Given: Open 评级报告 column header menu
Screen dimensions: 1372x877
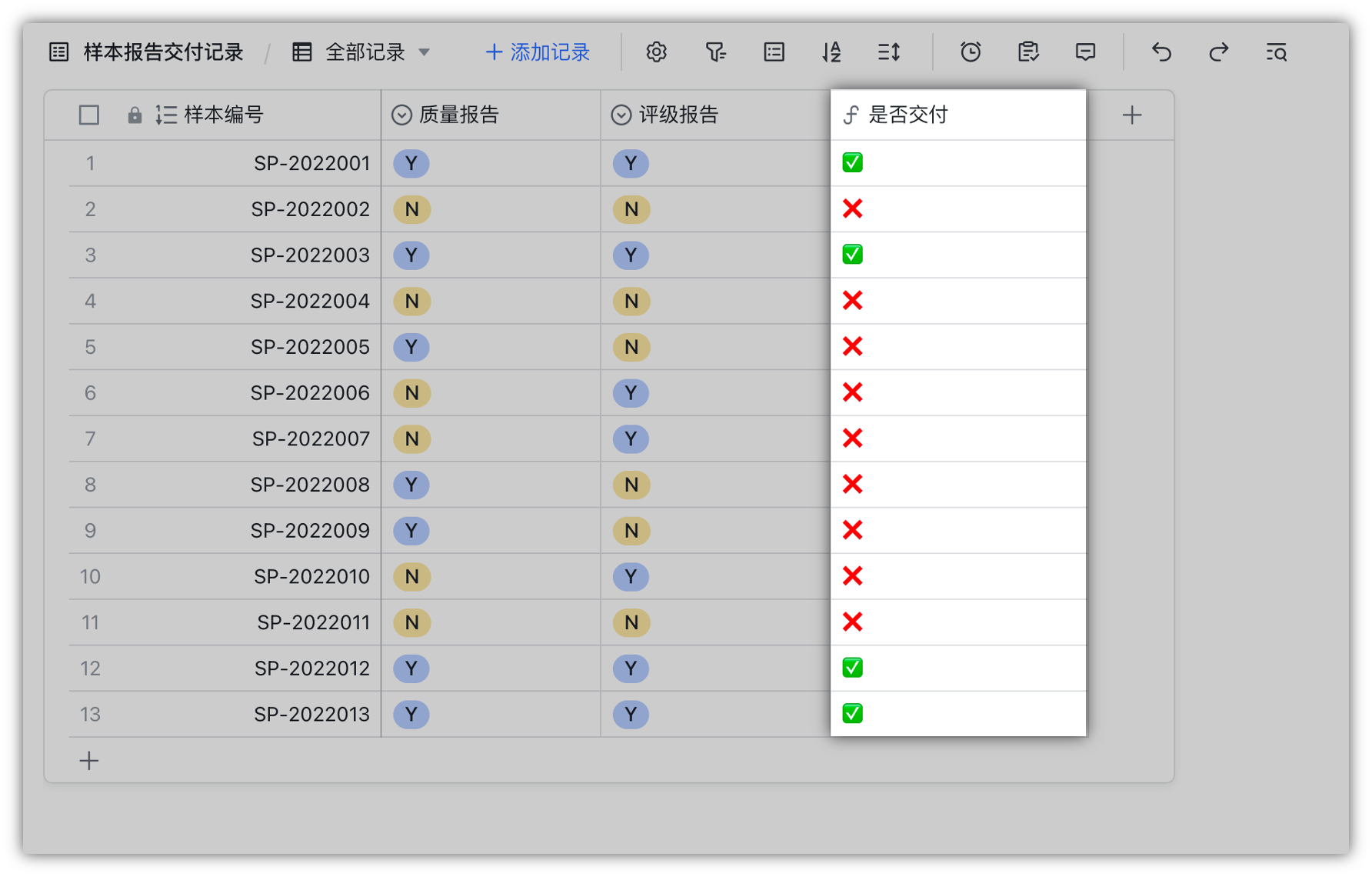Looking at the screenshot, I should click(x=678, y=115).
